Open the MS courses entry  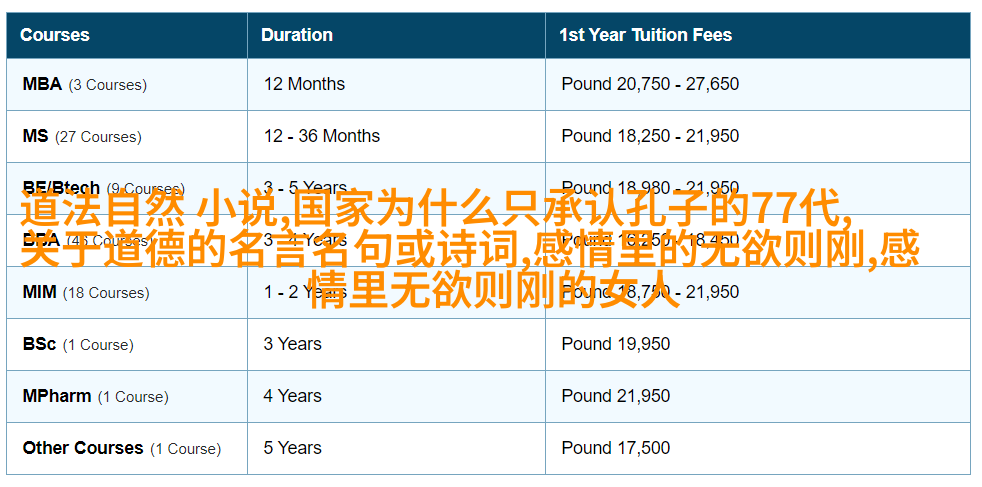tap(35, 136)
